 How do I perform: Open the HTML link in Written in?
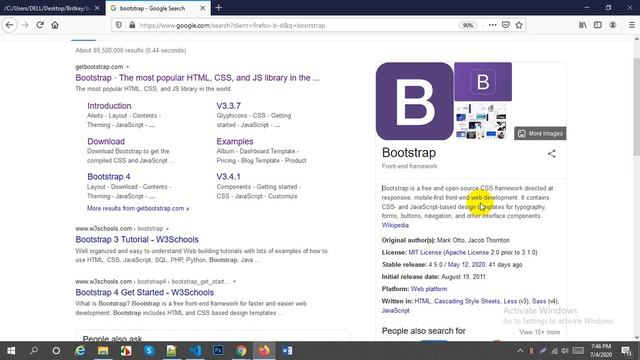(422, 301)
